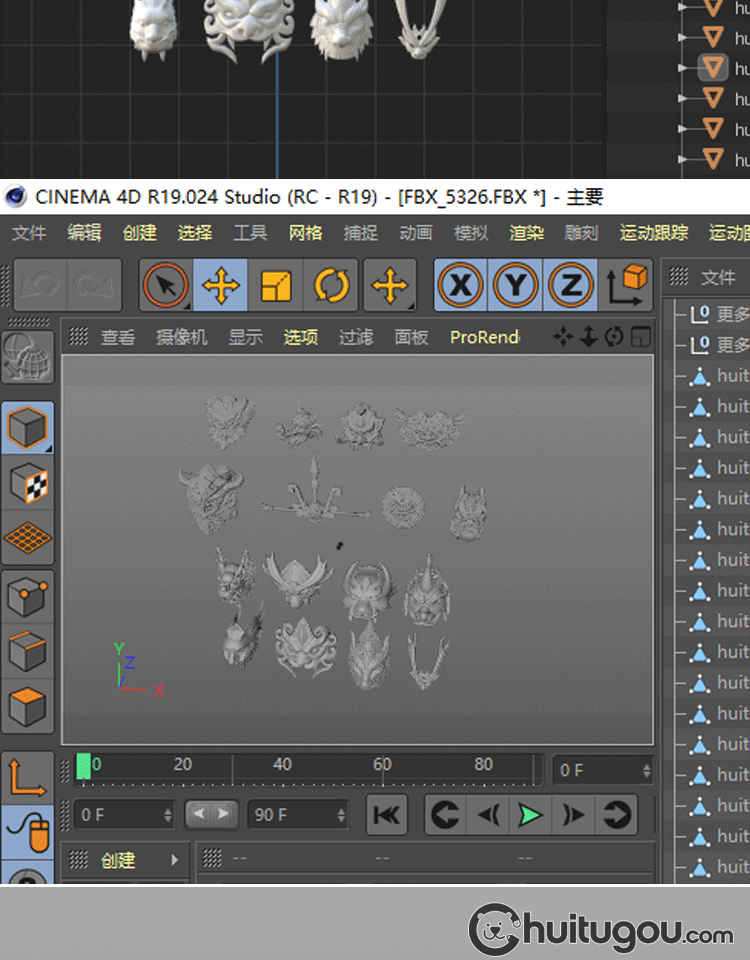This screenshot has width=750, height=960.
Task: Open the 雕刻 menu
Action: pos(582,233)
